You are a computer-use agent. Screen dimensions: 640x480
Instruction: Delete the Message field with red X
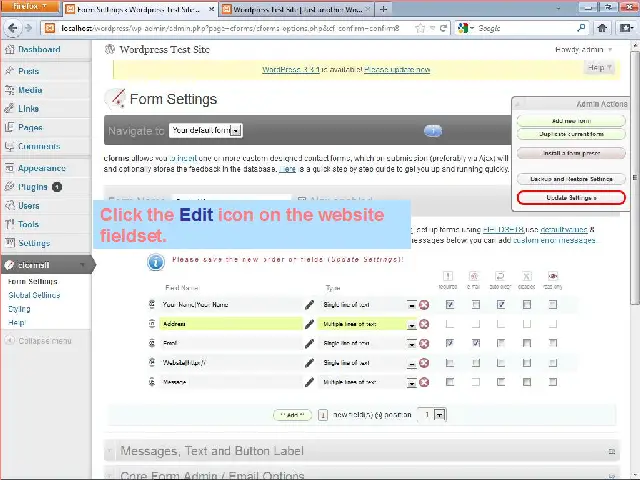tap(424, 382)
